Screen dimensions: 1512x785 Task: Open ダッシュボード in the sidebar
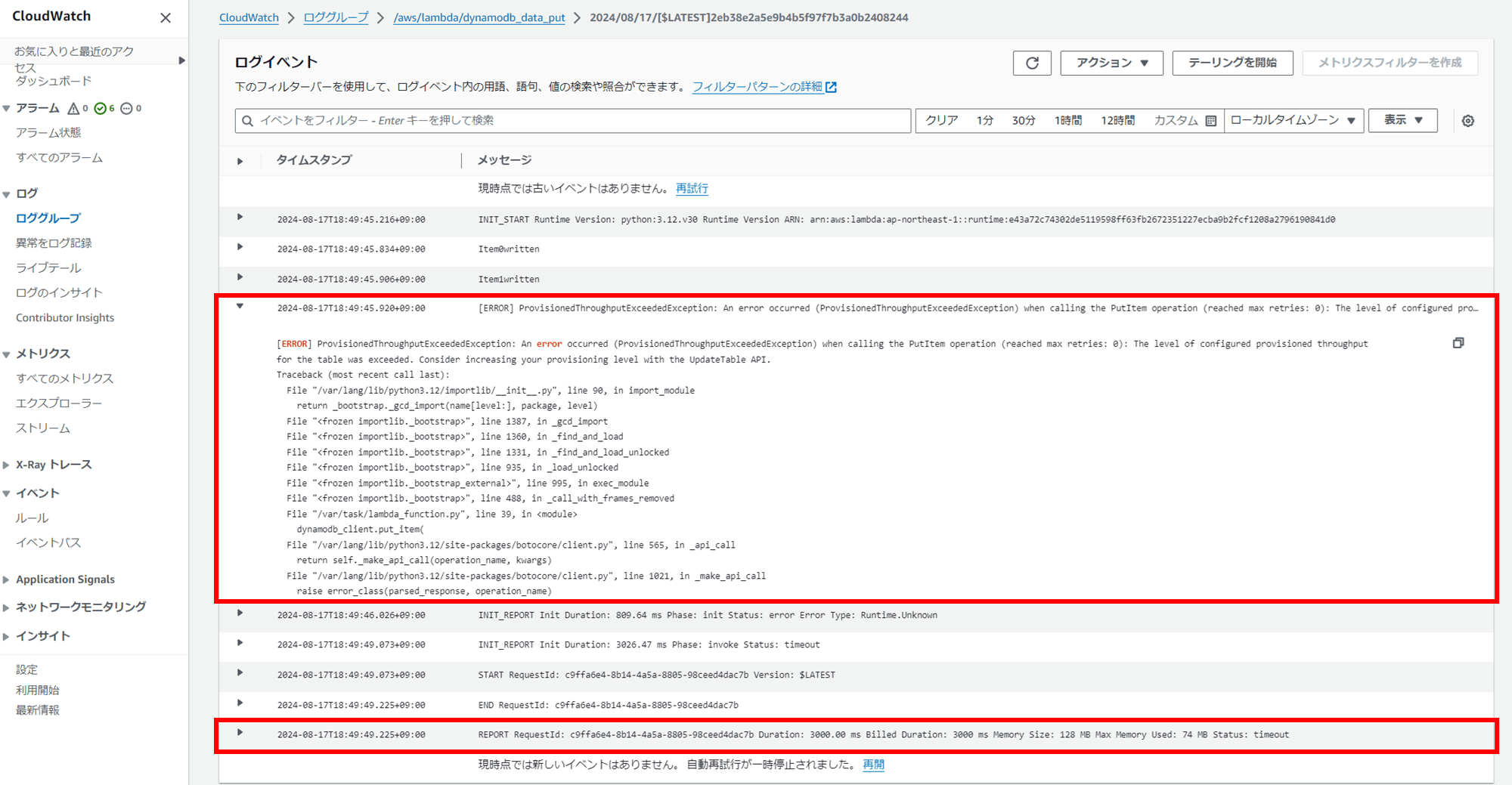click(x=54, y=81)
